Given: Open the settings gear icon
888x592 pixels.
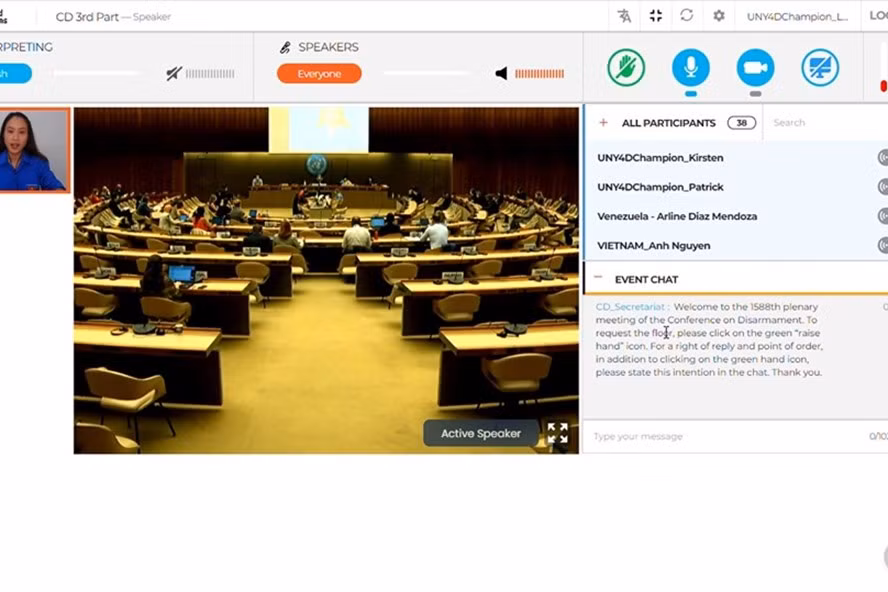Looking at the screenshot, I should click(718, 16).
